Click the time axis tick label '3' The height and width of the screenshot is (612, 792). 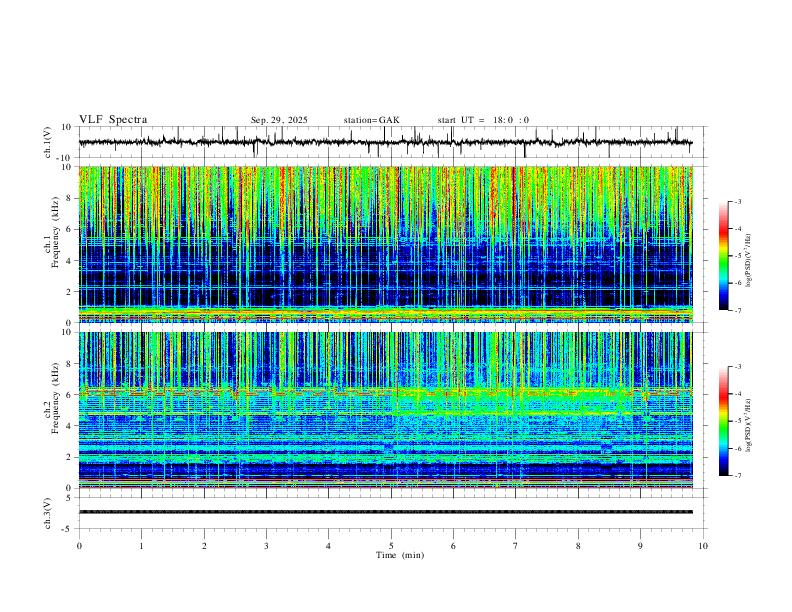coord(266,546)
